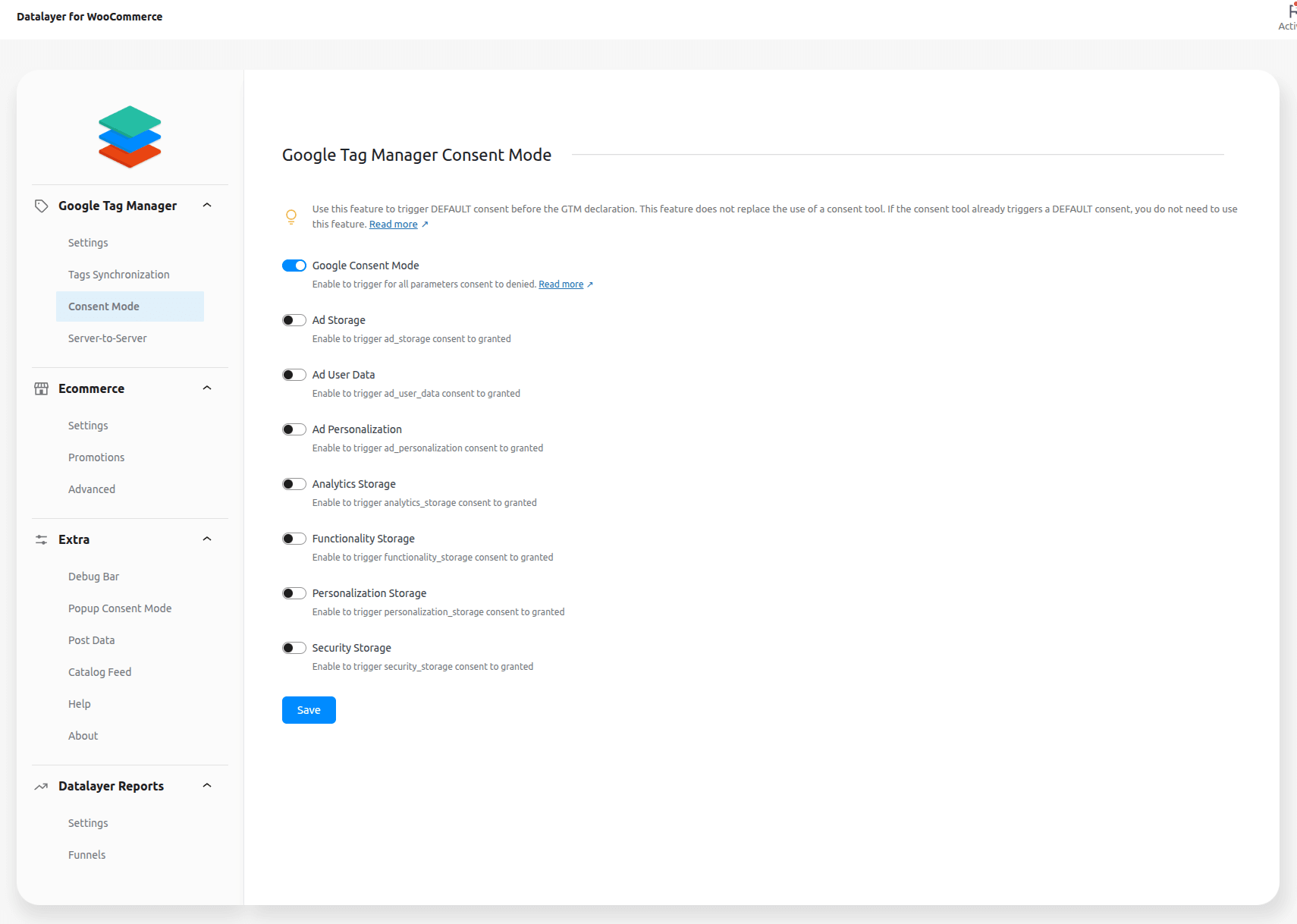Click the Datalayer Reports trend icon

click(x=42, y=786)
